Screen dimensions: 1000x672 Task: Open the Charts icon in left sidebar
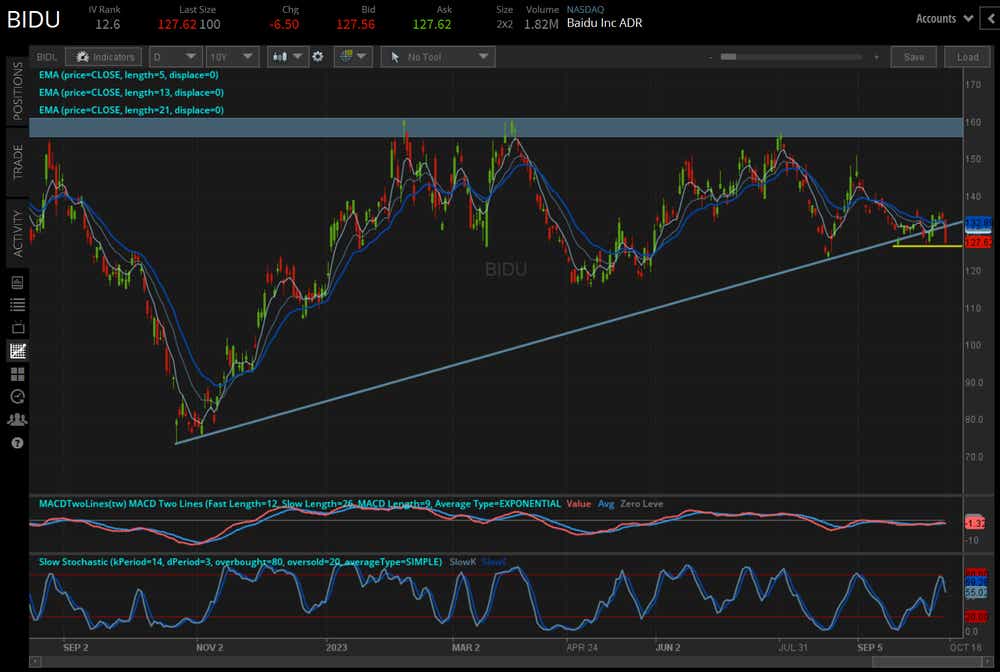pyautogui.click(x=16, y=351)
